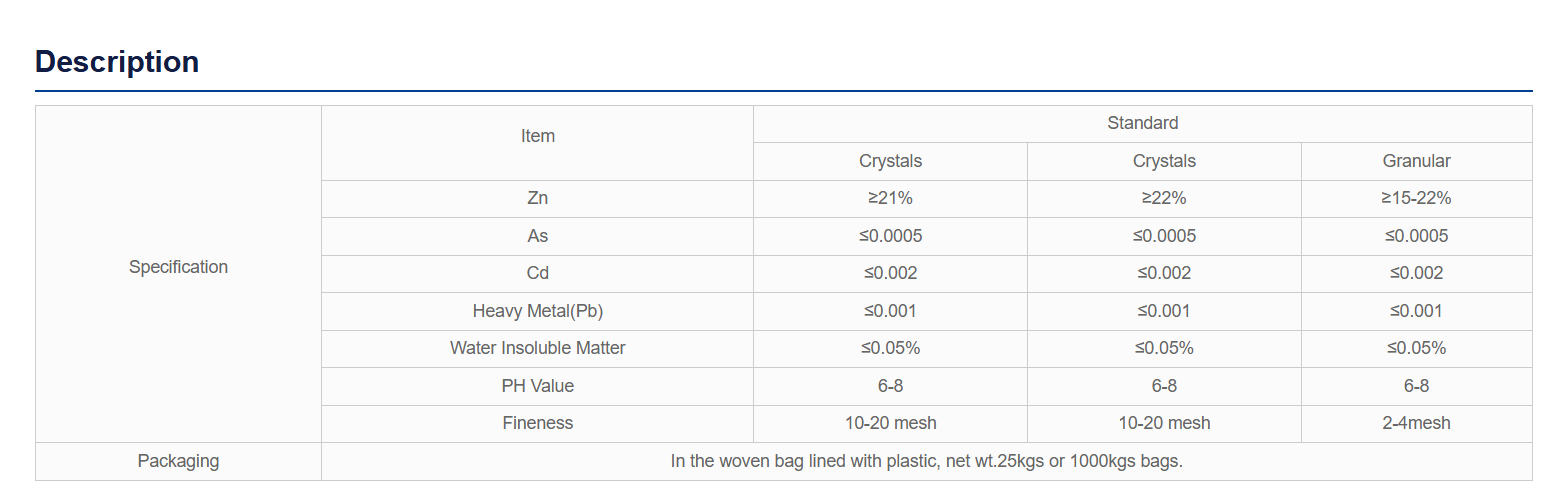This screenshot has height=500, width=1567.
Task: Click the Zn row label
Action: click(538, 198)
